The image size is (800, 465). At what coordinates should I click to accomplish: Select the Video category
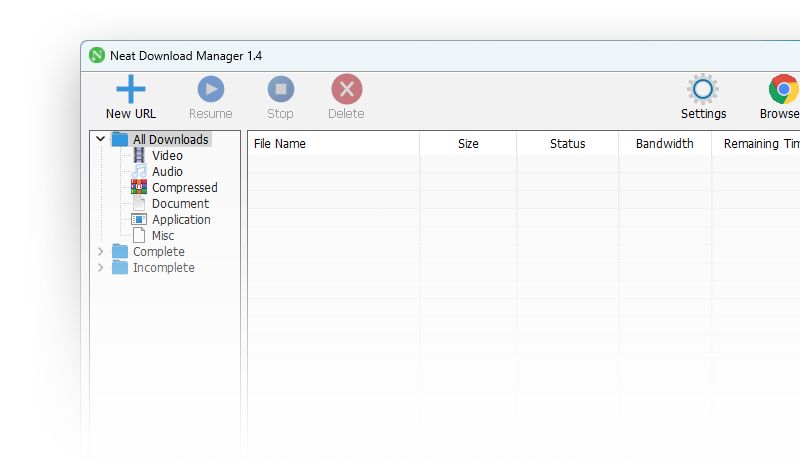(x=167, y=156)
